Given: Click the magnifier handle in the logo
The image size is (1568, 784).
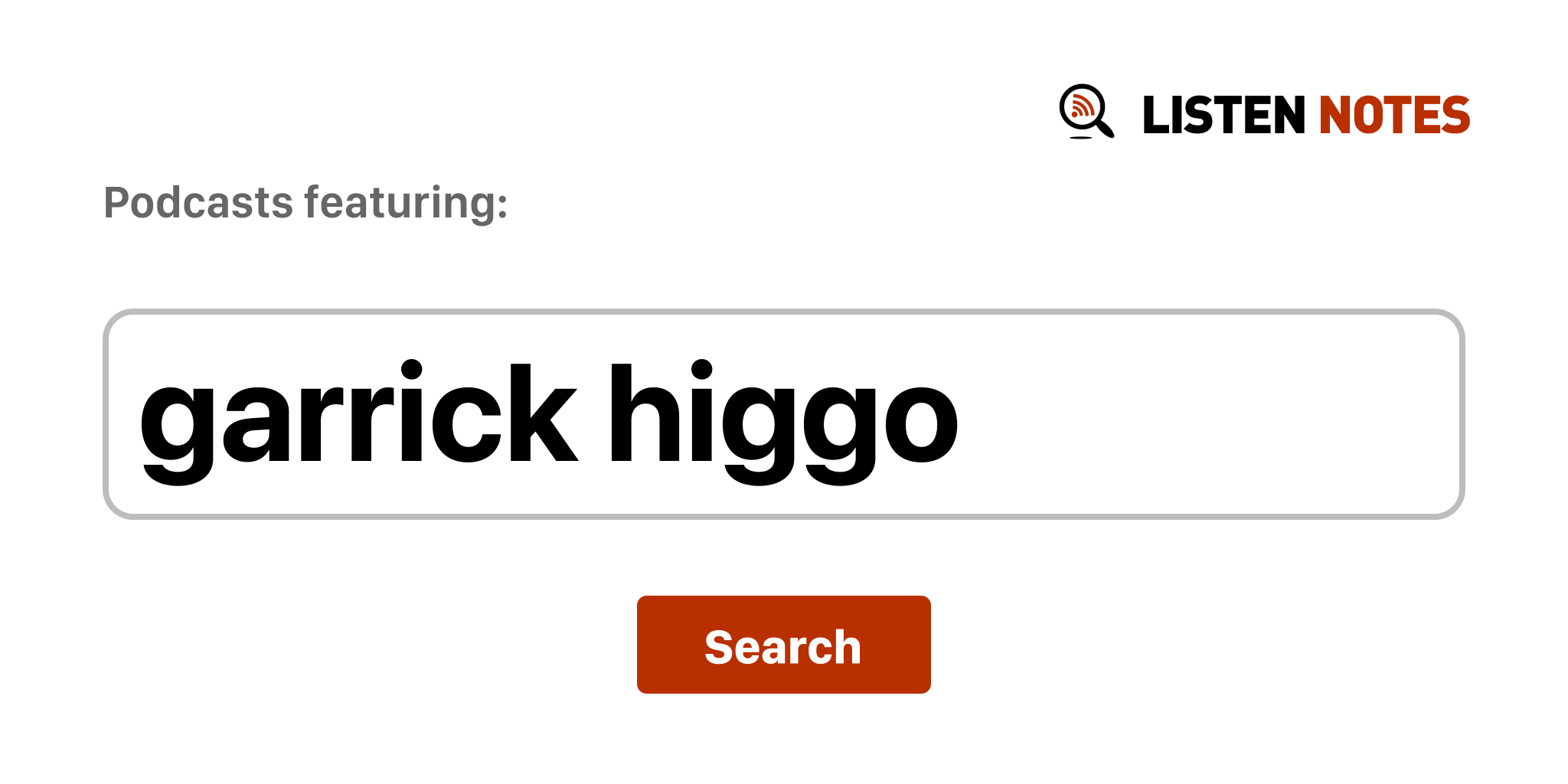Looking at the screenshot, I should point(1105,127).
